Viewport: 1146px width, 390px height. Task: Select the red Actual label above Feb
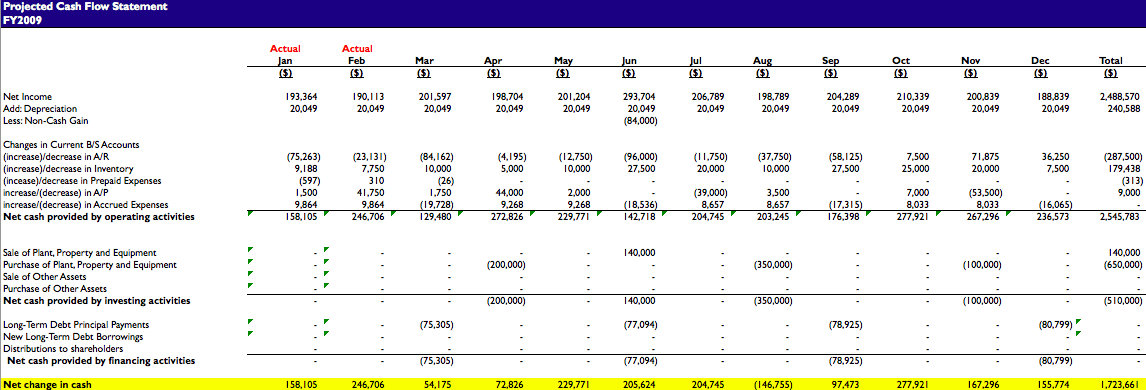click(x=357, y=49)
